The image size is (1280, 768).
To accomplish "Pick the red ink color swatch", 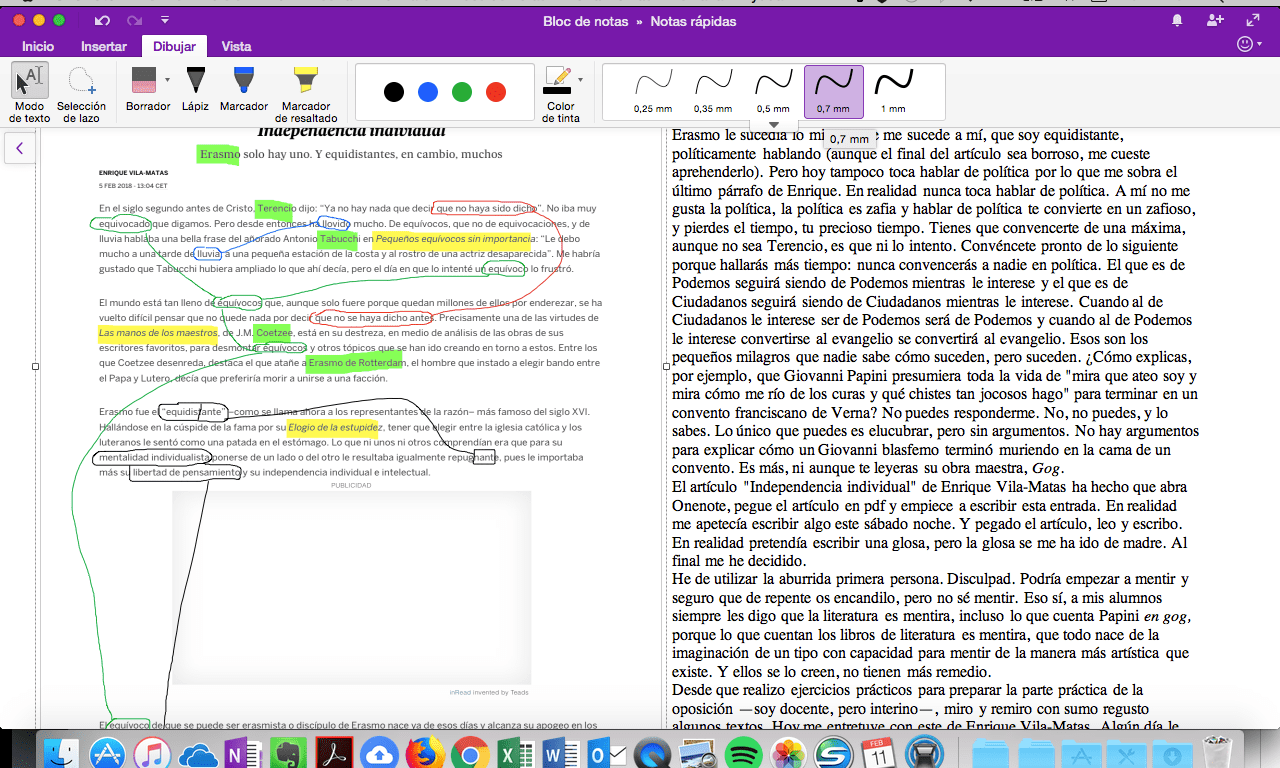I will [x=495, y=92].
